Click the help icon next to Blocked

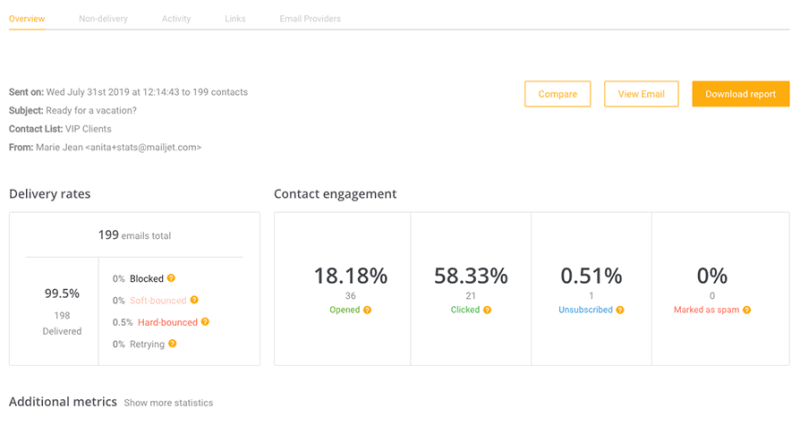171,278
